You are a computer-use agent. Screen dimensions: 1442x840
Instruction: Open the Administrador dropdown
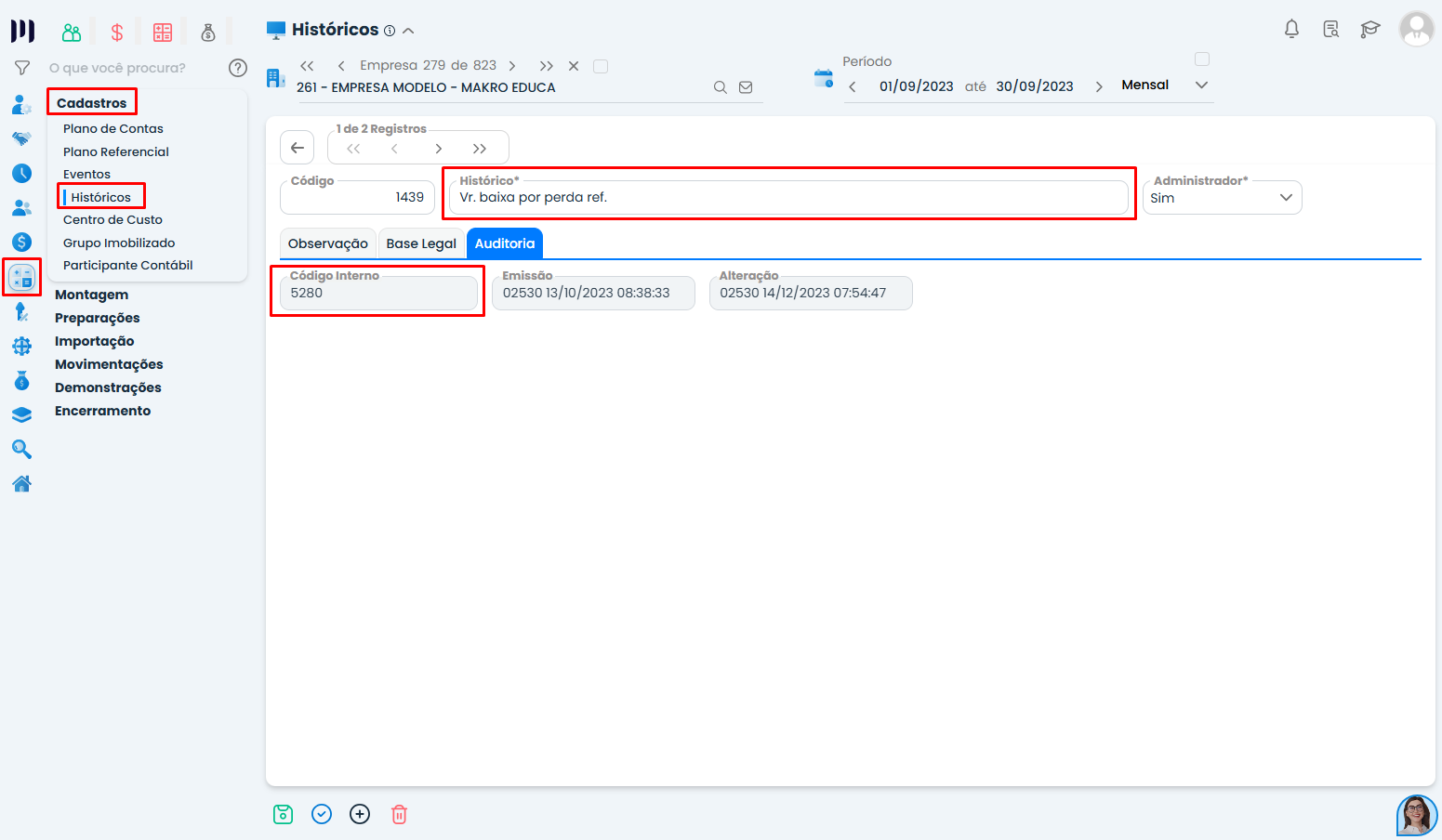(1222, 198)
